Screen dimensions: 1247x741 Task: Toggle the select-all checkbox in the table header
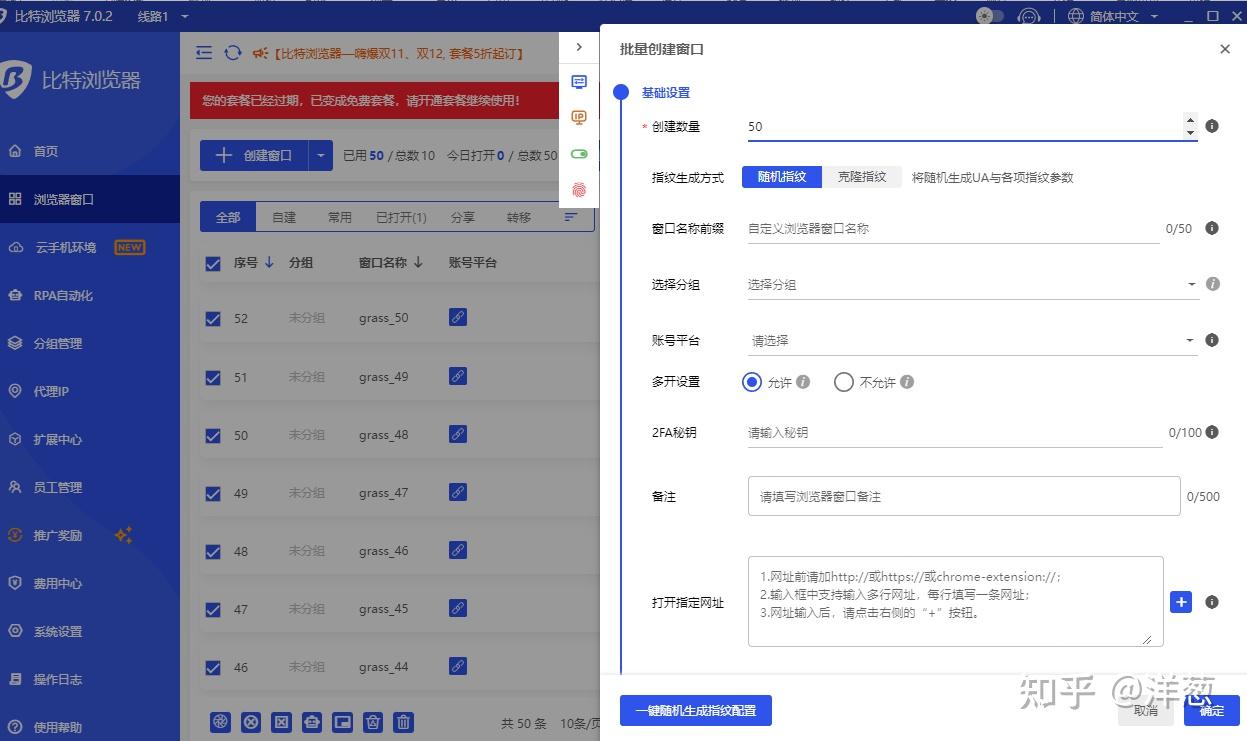coord(213,263)
